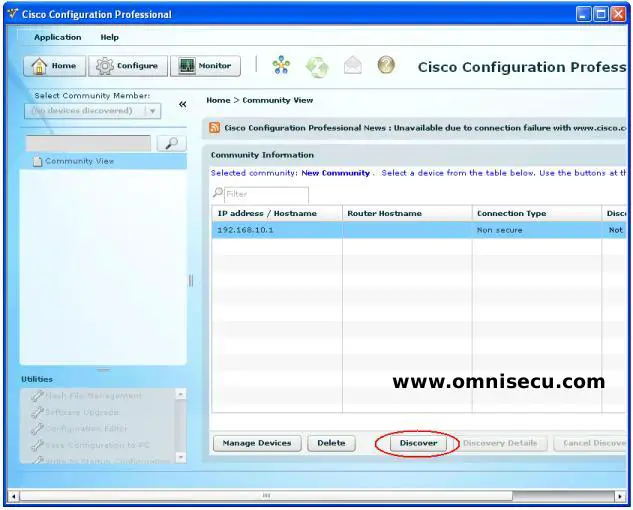Click the Delete button
Screen dimensions: 633x510
[331, 443]
